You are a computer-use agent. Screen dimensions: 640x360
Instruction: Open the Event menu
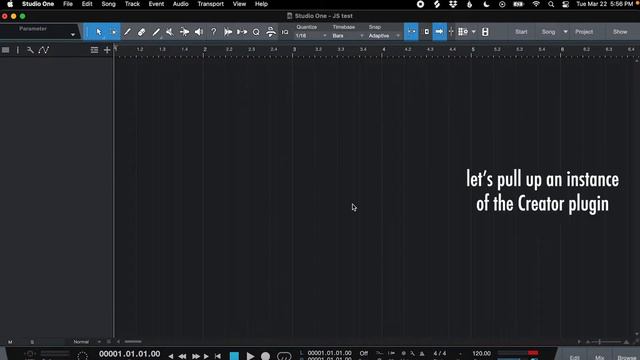(156, 4)
